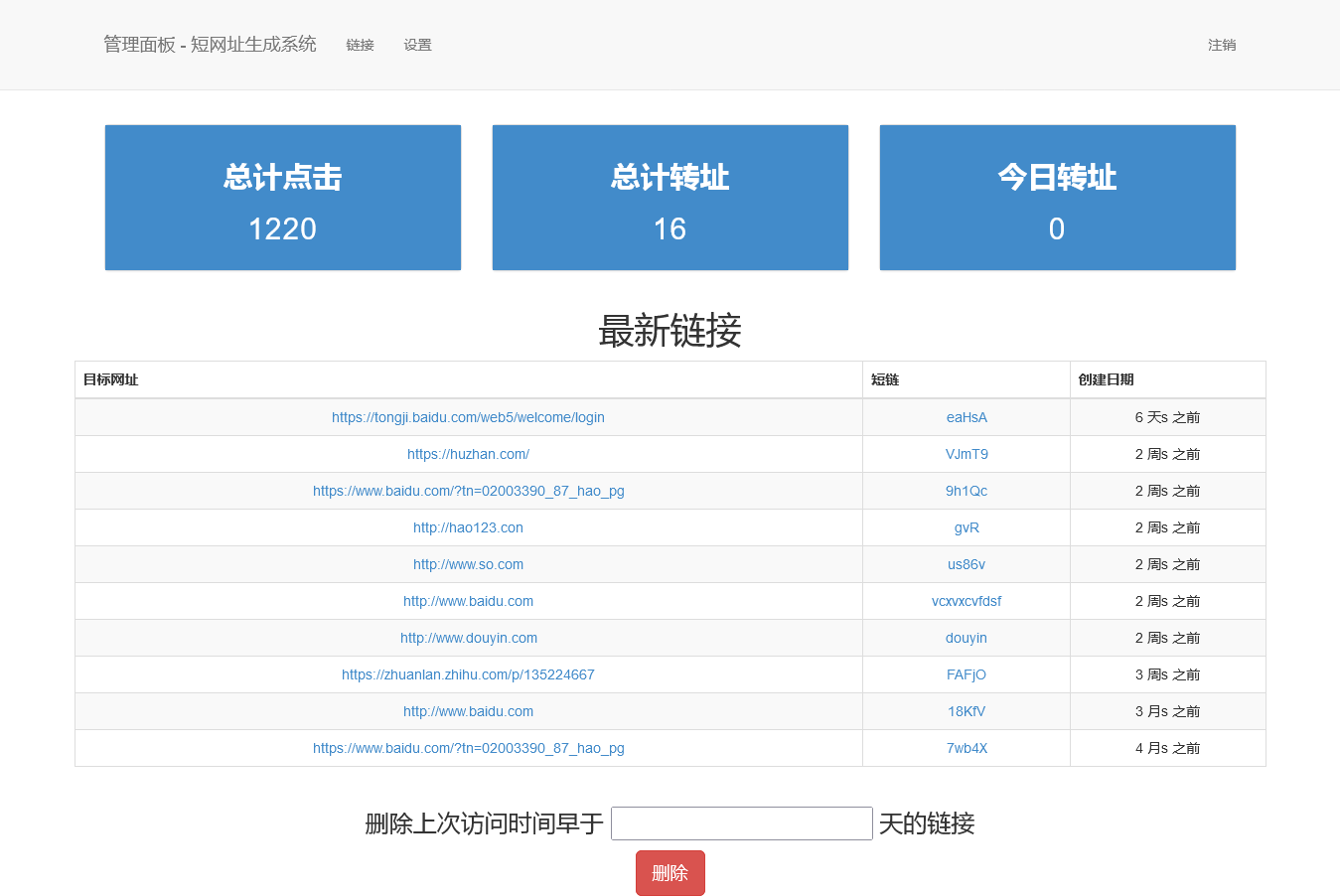This screenshot has height=896, width=1340.
Task: Click short link 9h1Qc
Action: [966, 491]
